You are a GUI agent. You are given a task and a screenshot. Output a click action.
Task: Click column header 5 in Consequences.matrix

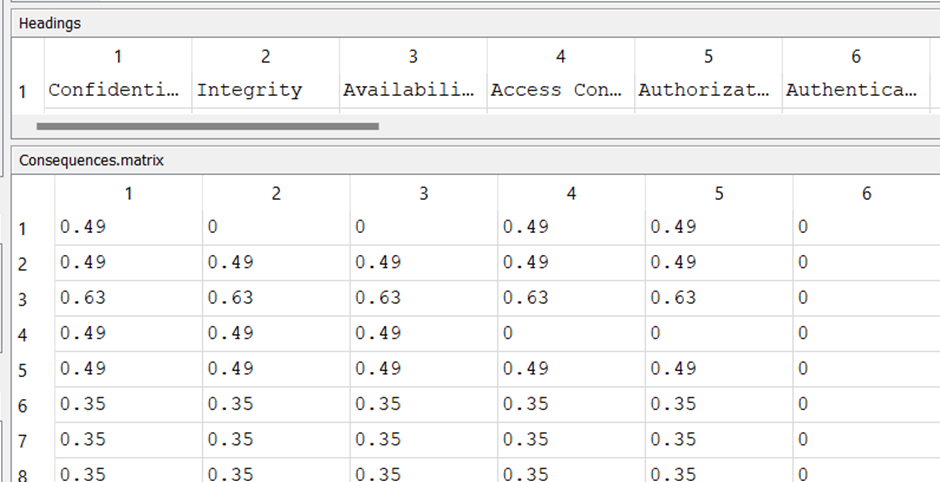click(x=718, y=193)
